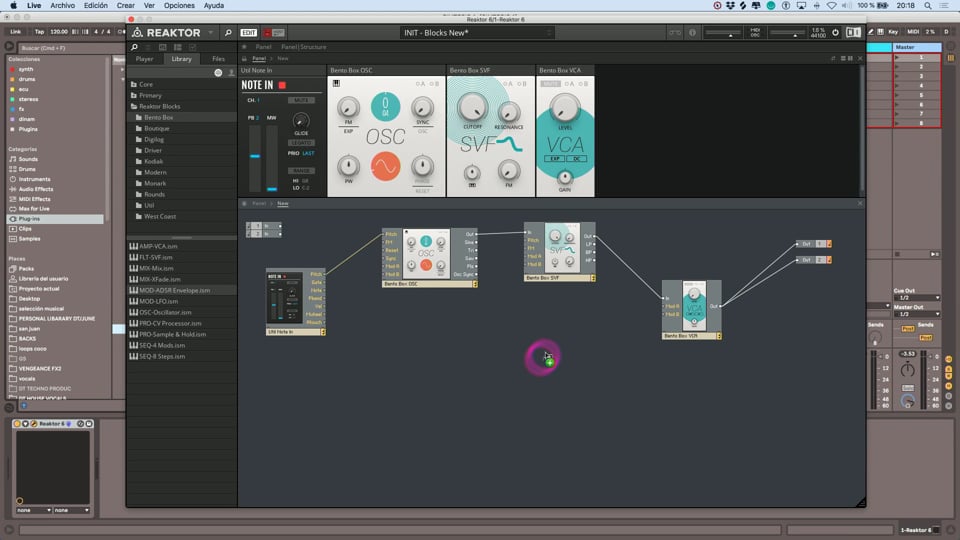This screenshot has height=540, width=960.
Task: Adjust the VCA LEVEL knob
Action: [x=564, y=108]
